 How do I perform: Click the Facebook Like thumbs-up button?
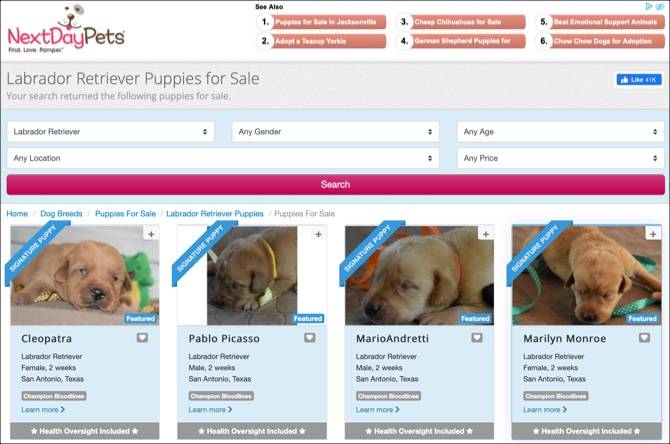coord(639,79)
